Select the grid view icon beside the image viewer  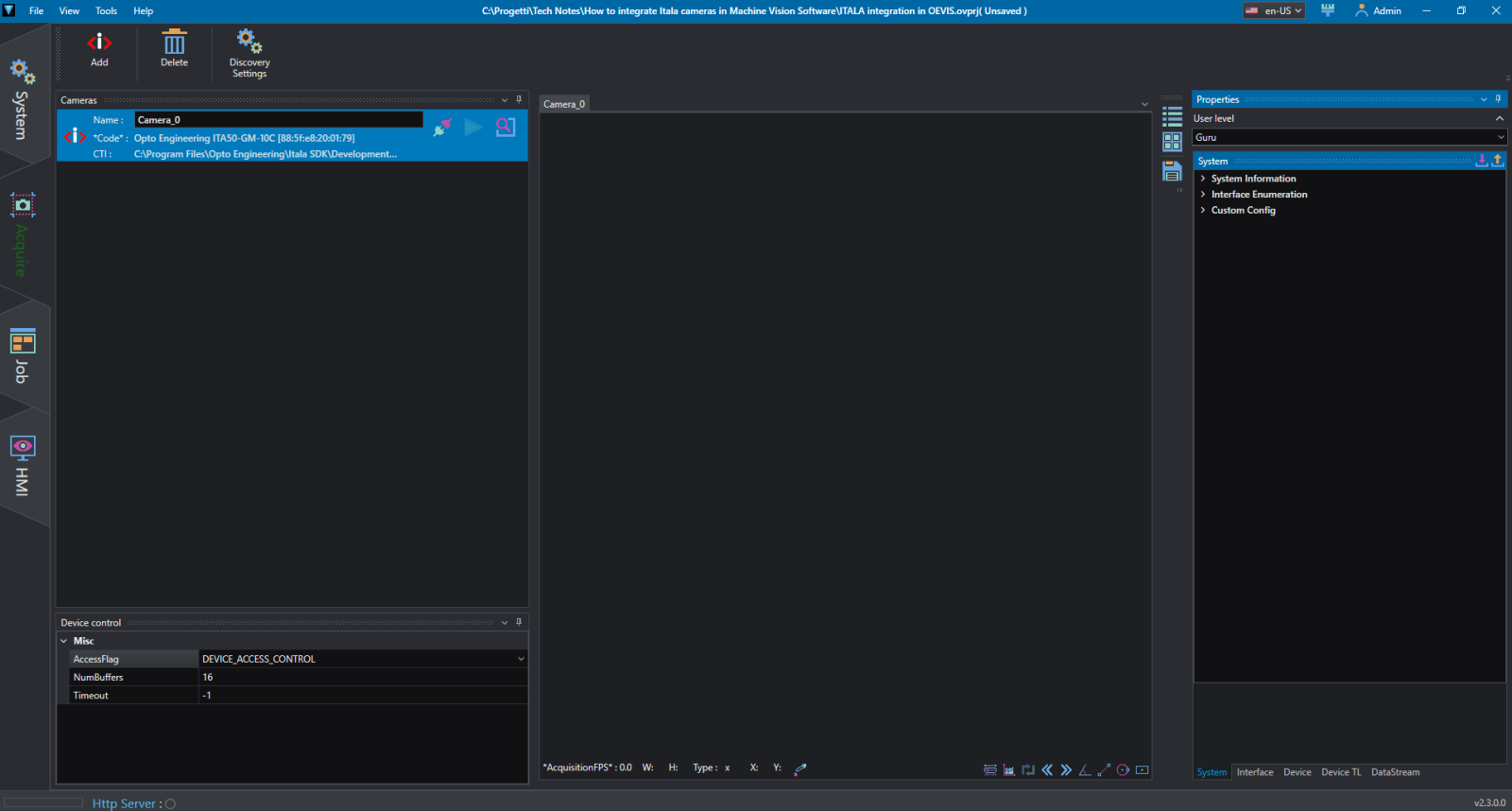pyautogui.click(x=1173, y=142)
